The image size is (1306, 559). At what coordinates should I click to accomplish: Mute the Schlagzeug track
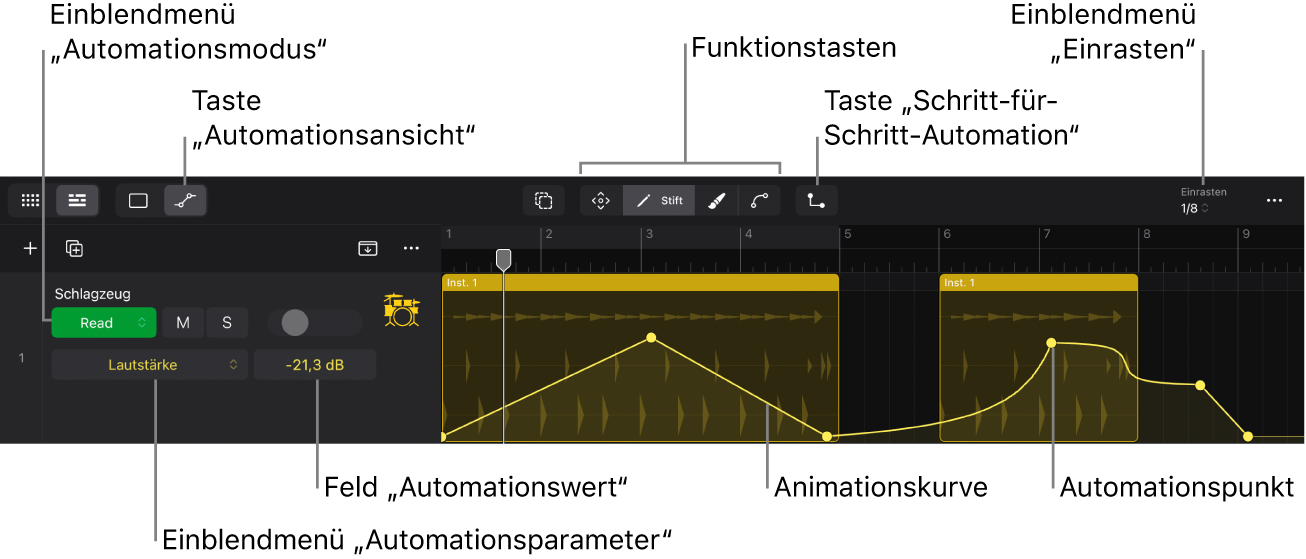(x=183, y=322)
